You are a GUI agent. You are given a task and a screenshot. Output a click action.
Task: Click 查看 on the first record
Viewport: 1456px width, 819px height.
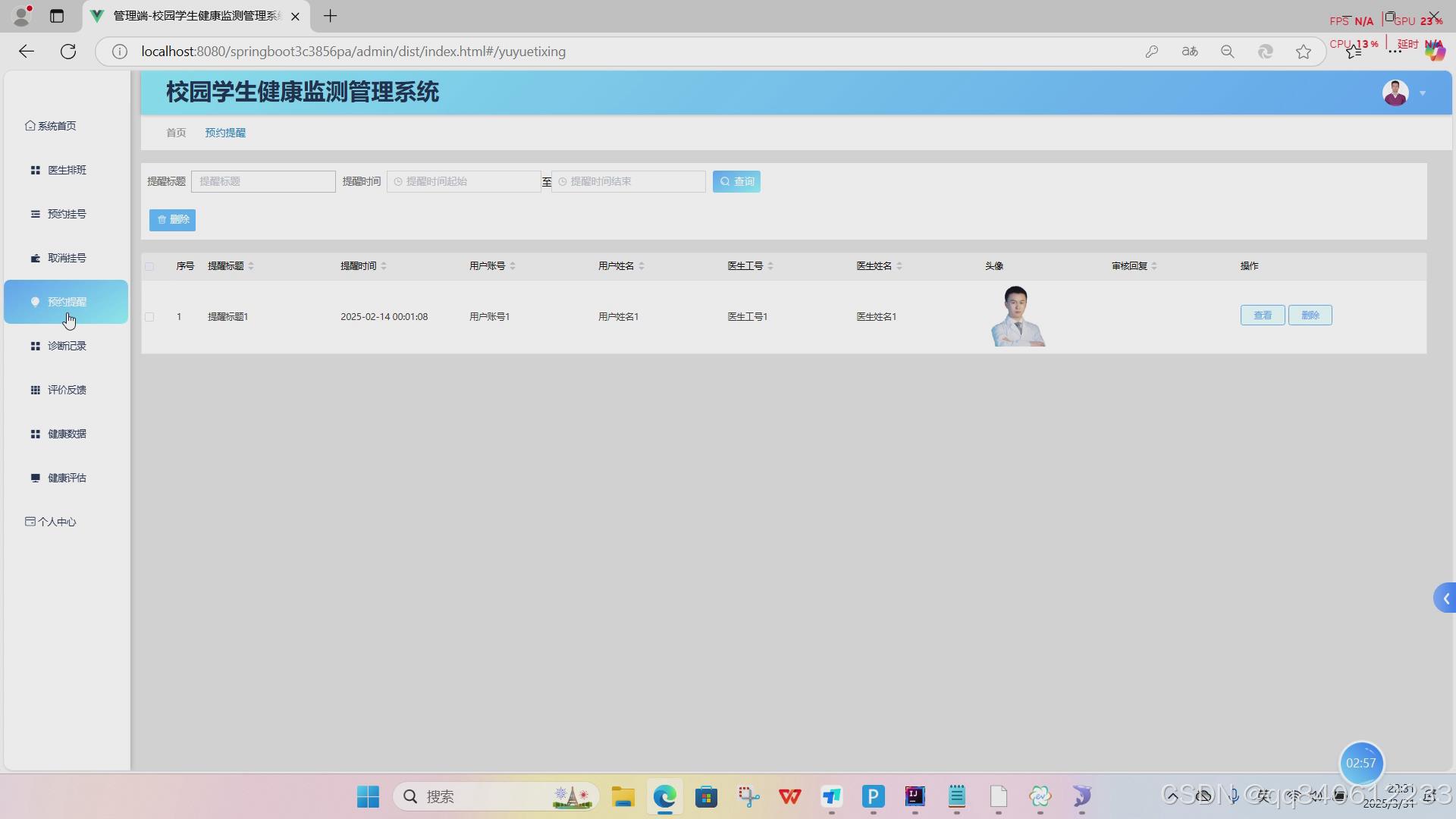(x=1261, y=315)
